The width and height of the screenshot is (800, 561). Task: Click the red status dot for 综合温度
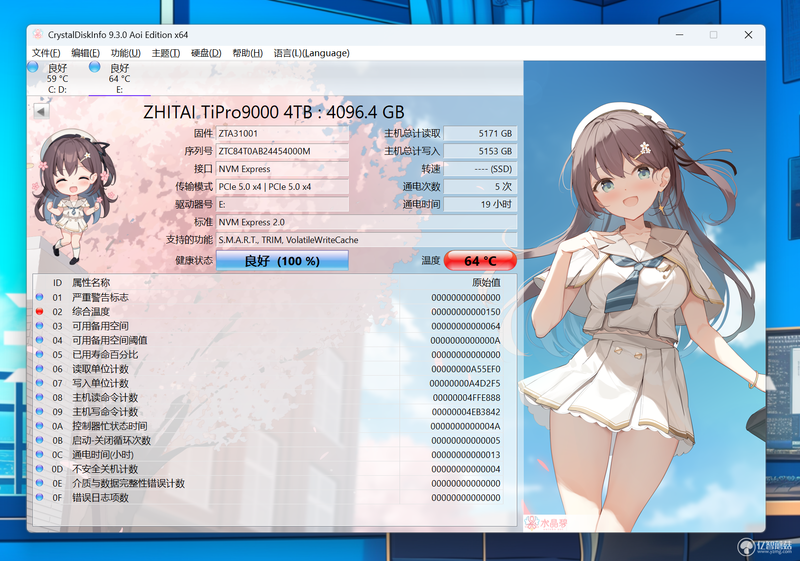click(x=39, y=311)
